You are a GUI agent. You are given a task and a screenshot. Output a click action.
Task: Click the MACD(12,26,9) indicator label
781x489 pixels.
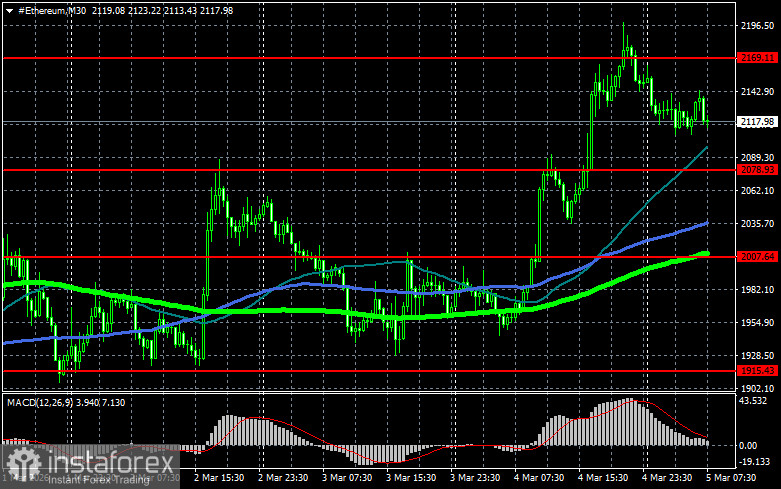pos(40,402)
